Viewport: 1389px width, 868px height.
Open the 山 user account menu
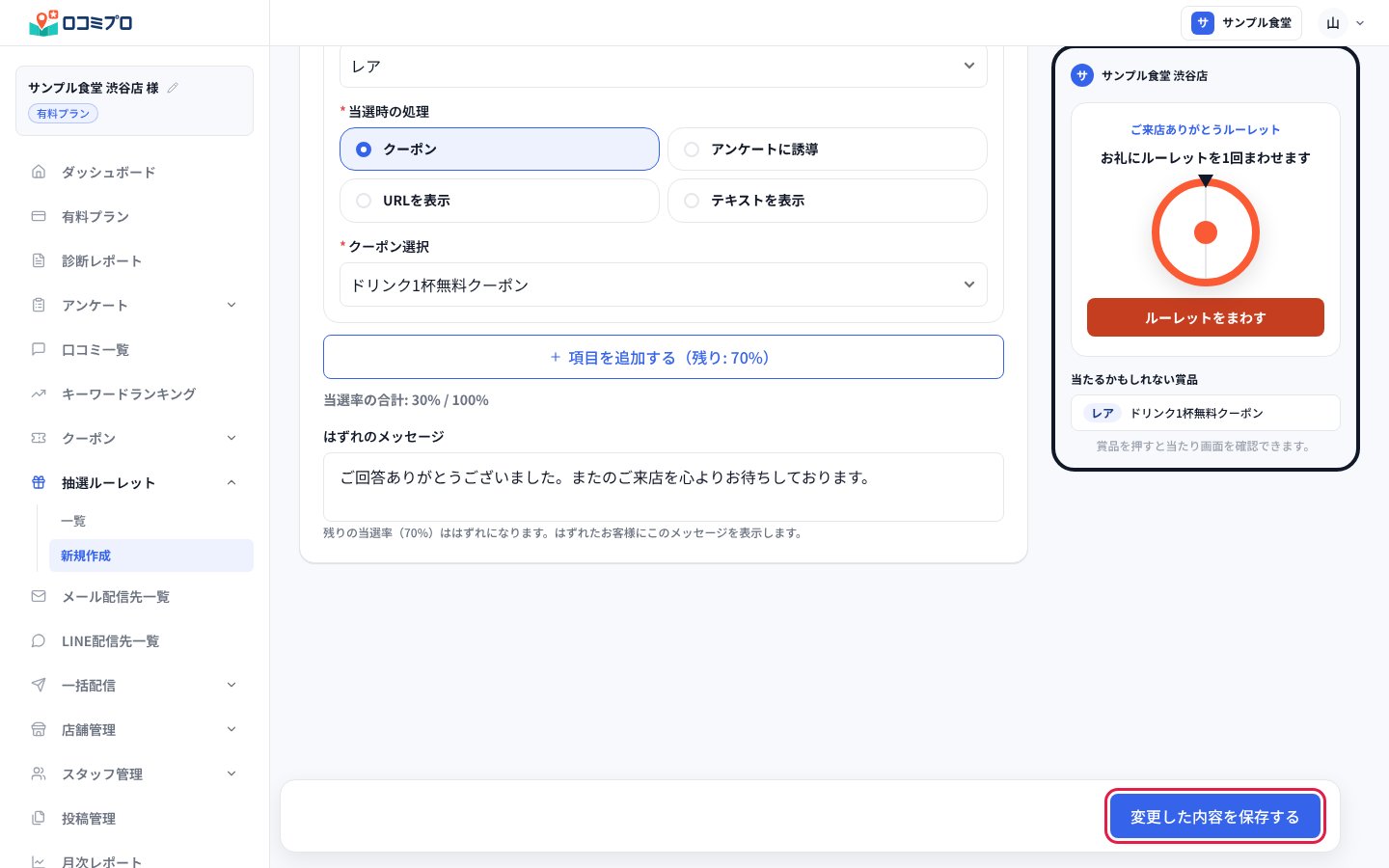click(x=1344, y=23)
